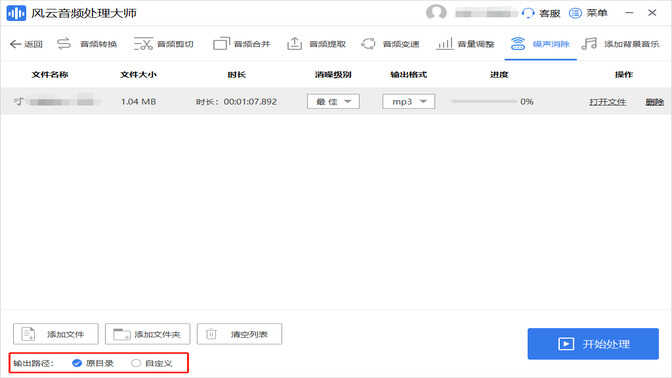Go back with the 返回 arrow
672x378 pixels.
point(26,44)
